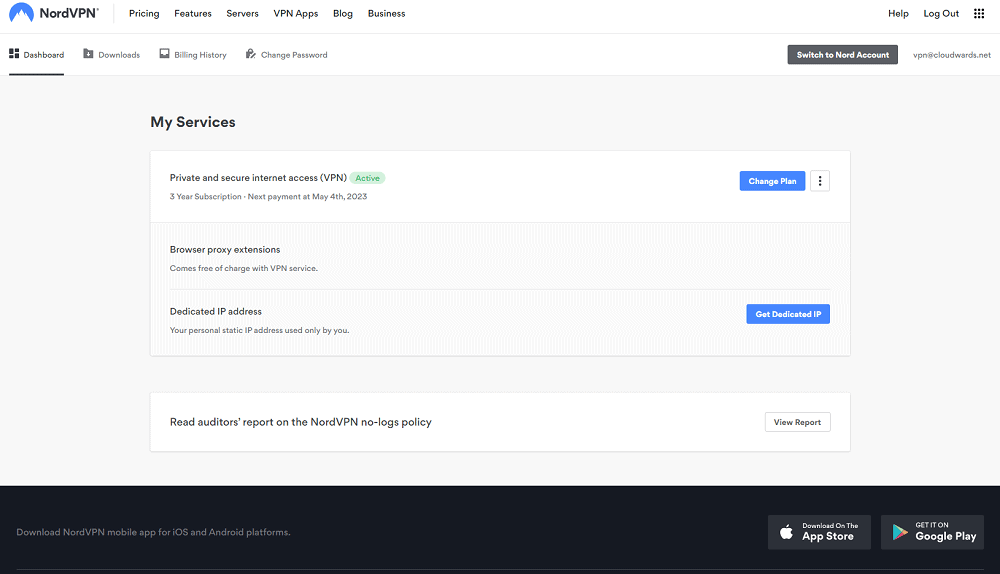Viewport: 1000px width, 574px height.
Task: Switch to the Dashboard tab label
Action: 44,55
